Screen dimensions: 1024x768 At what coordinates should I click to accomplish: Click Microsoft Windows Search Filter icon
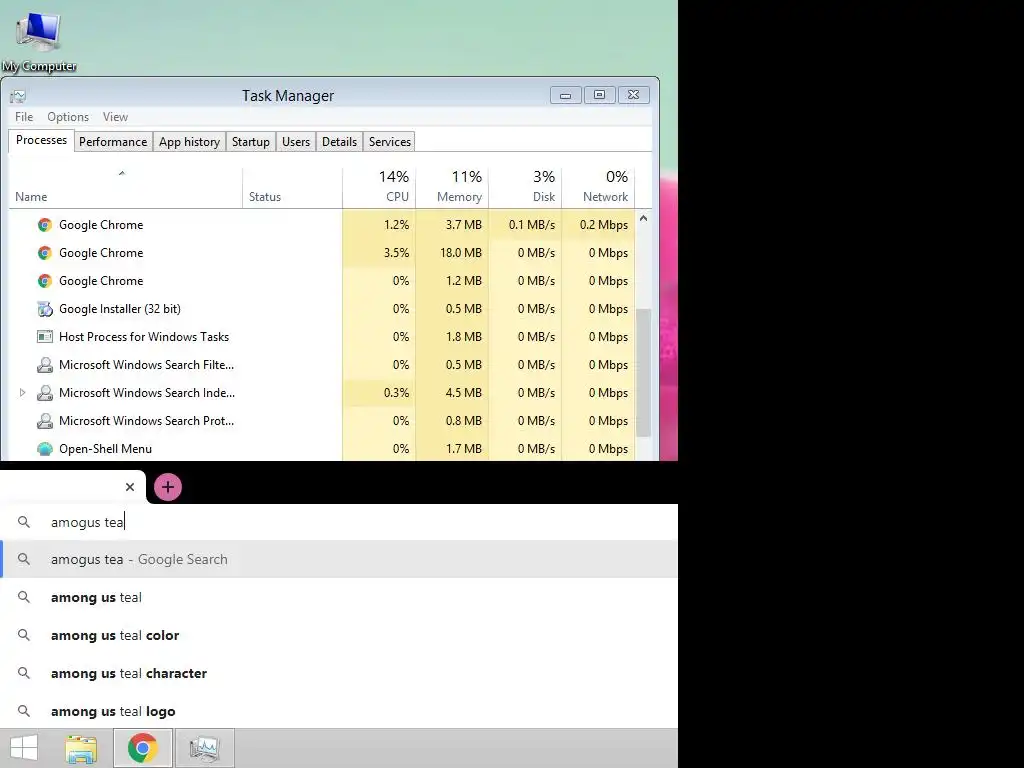44,365
